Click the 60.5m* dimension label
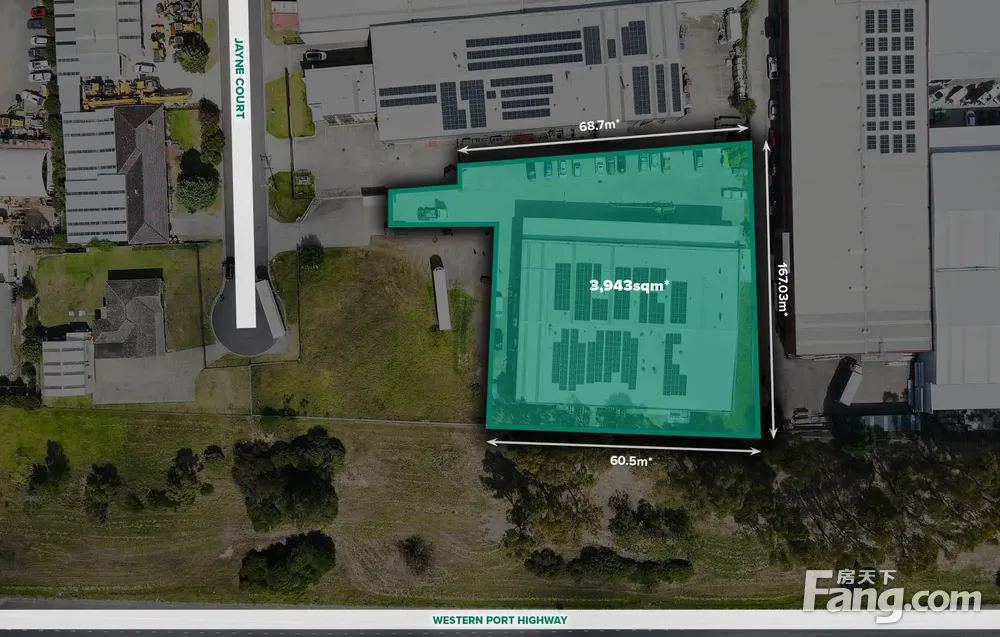 (x=631, y=460)
